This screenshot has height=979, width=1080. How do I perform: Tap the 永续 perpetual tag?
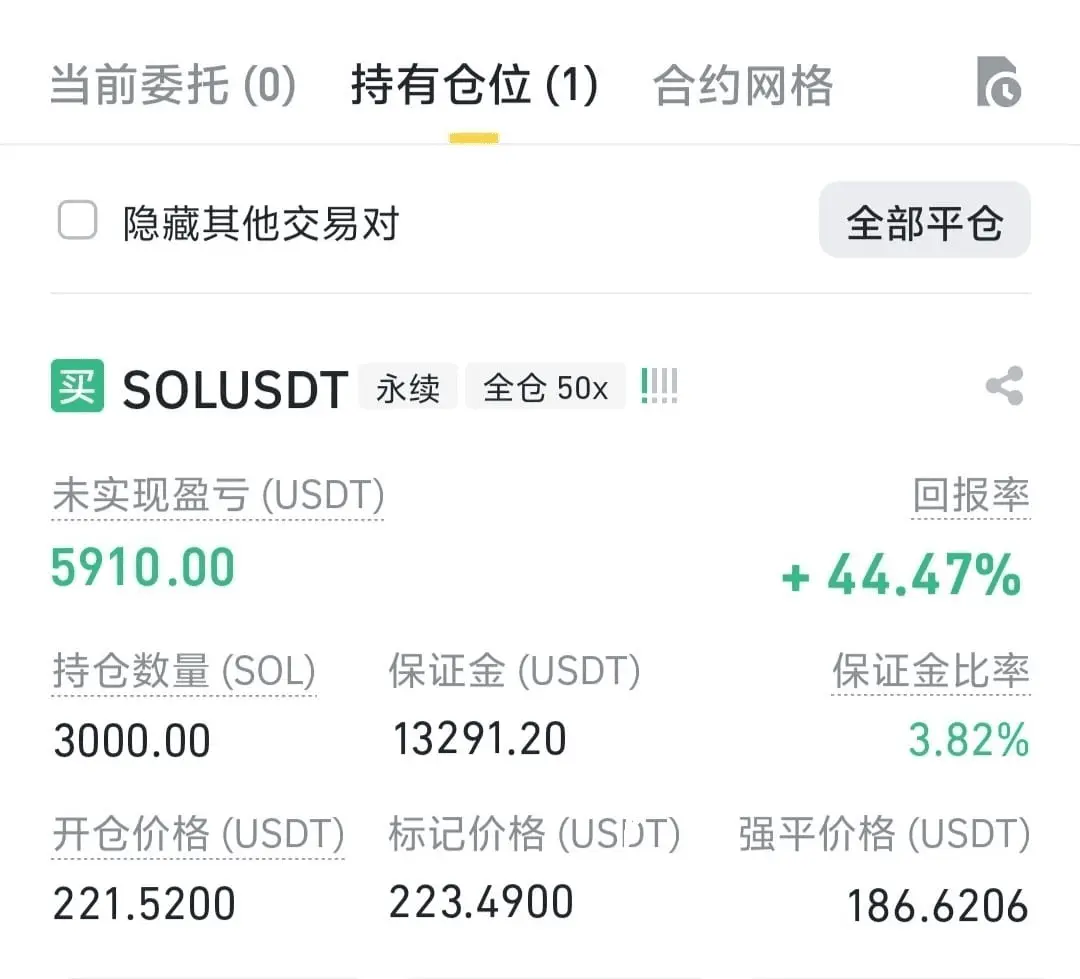(408, 387)
